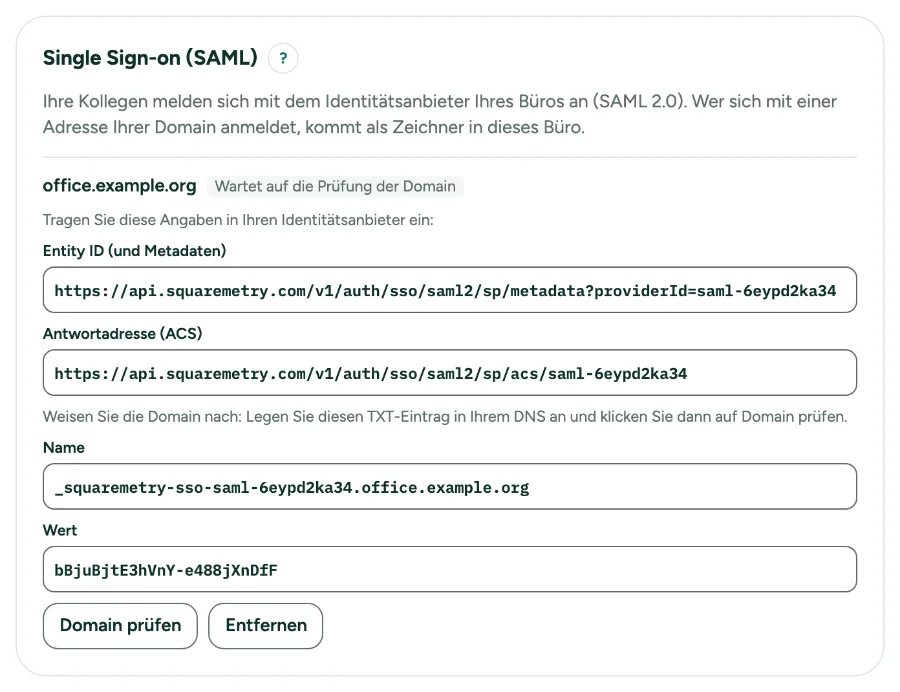Select the Wert field value
Viewport: 900px width, 692px height.
[x=449, y=569]
